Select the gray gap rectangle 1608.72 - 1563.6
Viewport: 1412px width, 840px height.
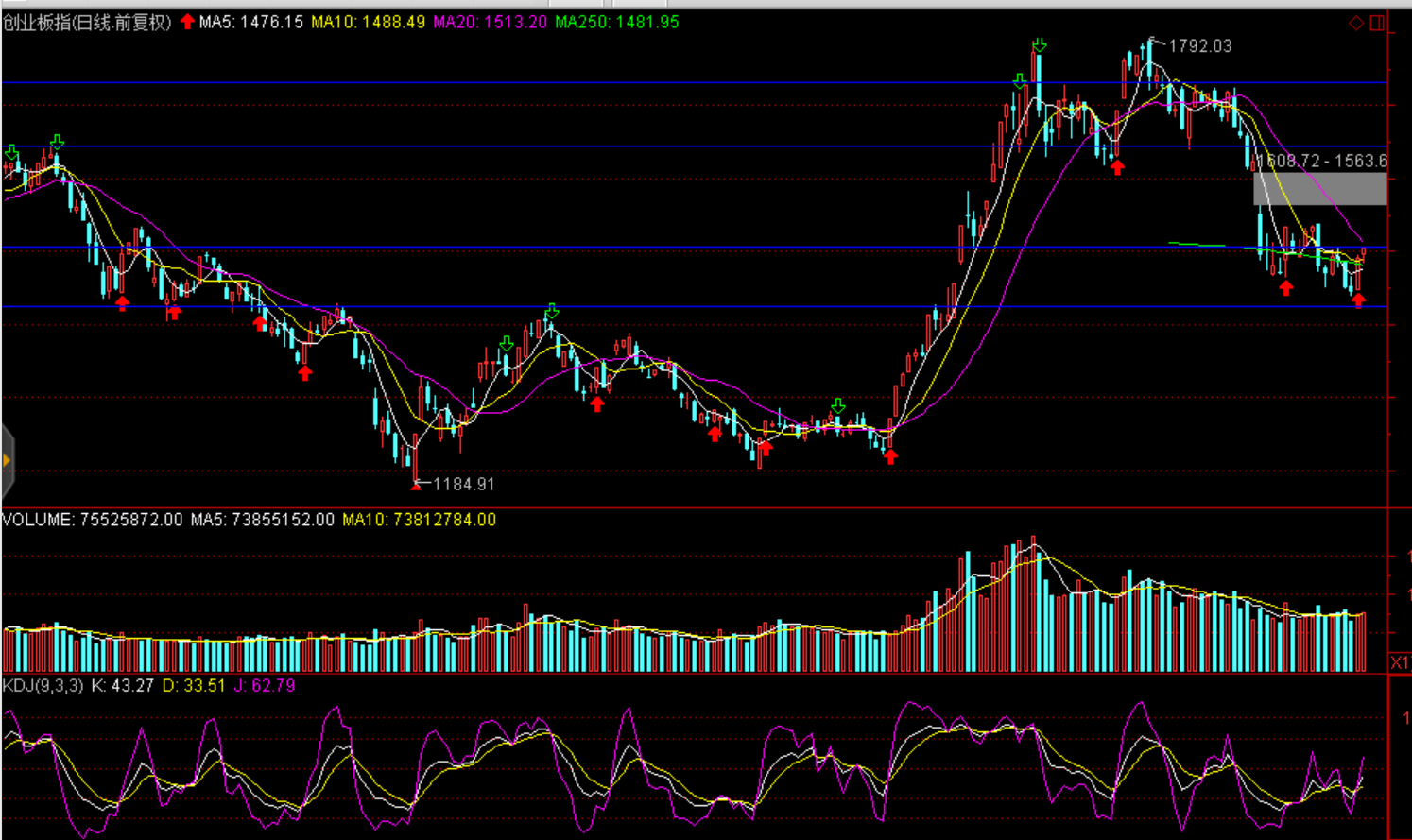(x=1319, y=189)
